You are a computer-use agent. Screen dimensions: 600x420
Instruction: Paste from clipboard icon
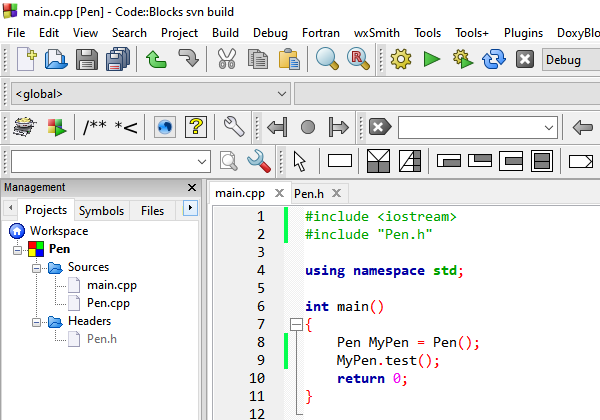[289, 60]
